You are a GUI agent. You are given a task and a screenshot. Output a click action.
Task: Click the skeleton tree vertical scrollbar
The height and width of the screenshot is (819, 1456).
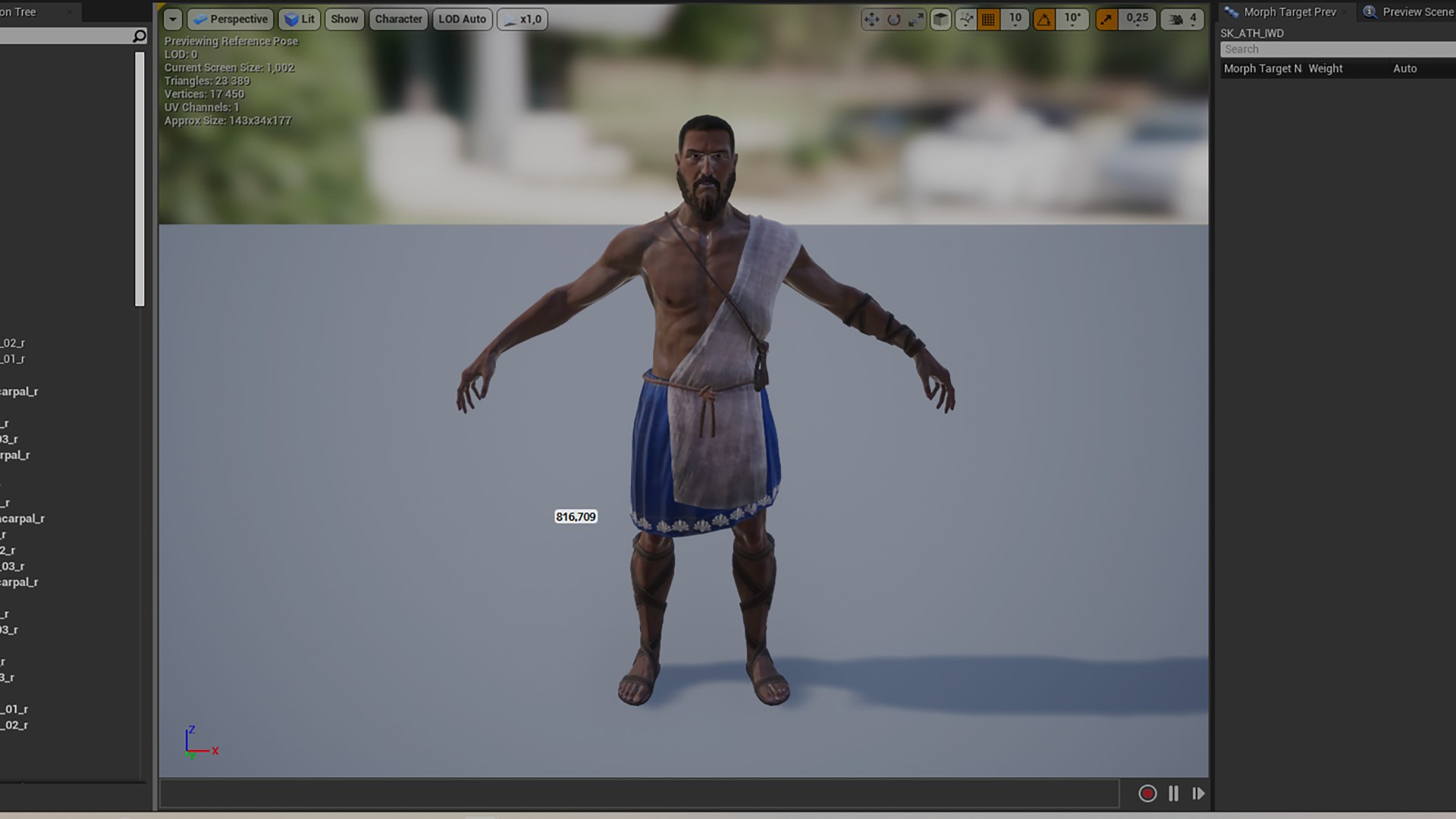140,179
